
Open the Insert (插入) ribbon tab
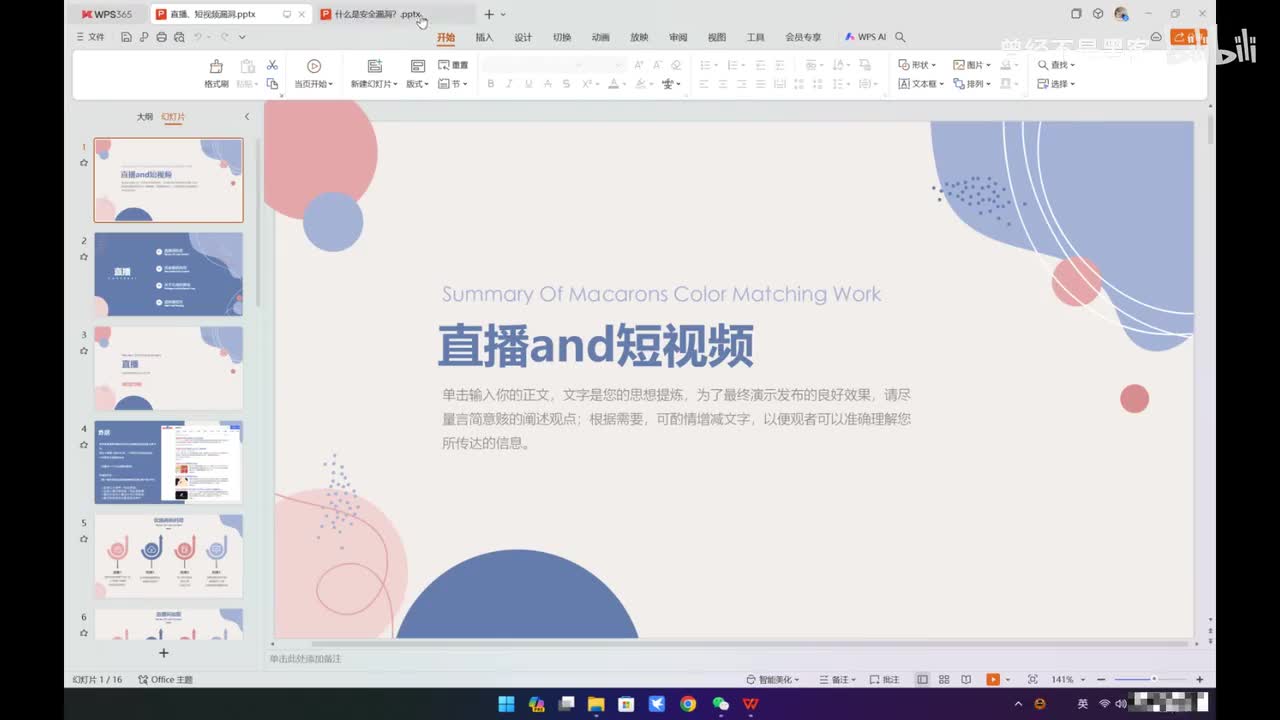[484, 37]
